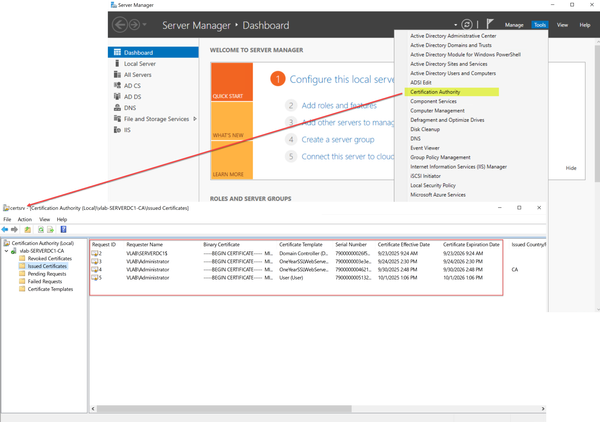Go forward in the certsrv toolbar
The height and width of the screenshot is (422, 600).
(15, 230)
